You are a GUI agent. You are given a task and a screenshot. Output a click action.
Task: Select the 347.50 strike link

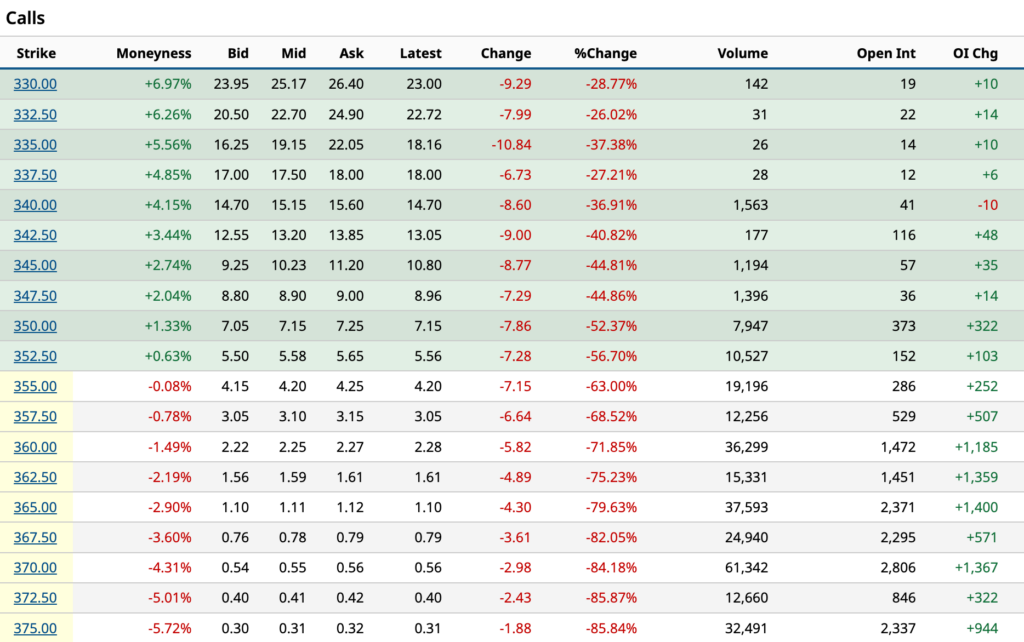pyautogui.click(x=35, y=296)
